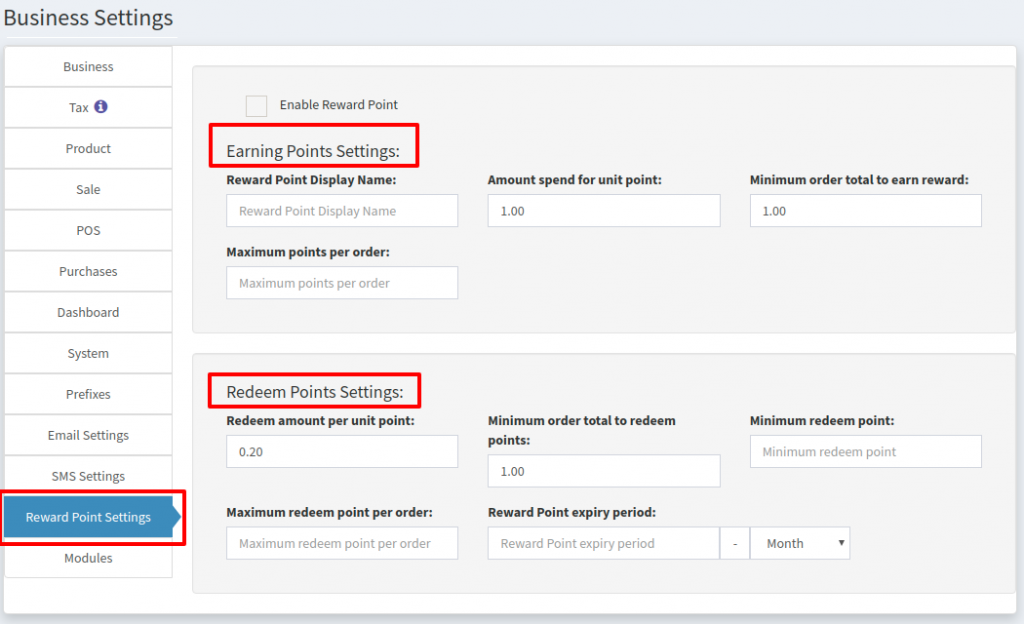Click the Reward Point Display Name field

pos(342,211)
